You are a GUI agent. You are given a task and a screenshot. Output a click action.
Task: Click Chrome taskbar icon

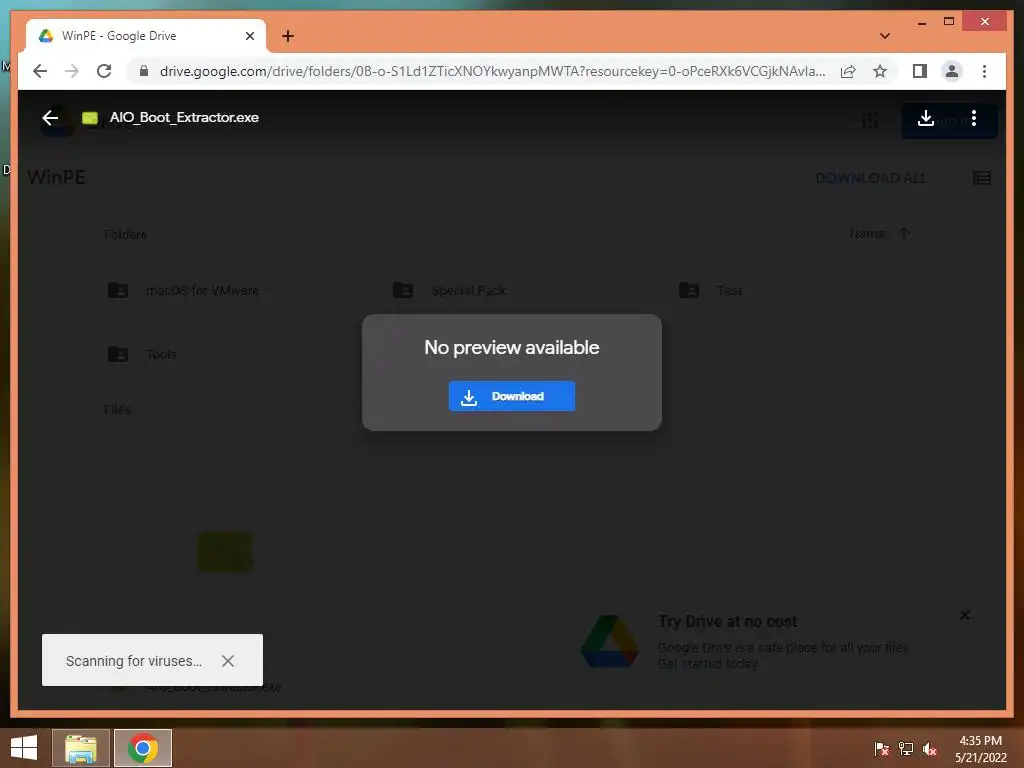pos(142,748)
